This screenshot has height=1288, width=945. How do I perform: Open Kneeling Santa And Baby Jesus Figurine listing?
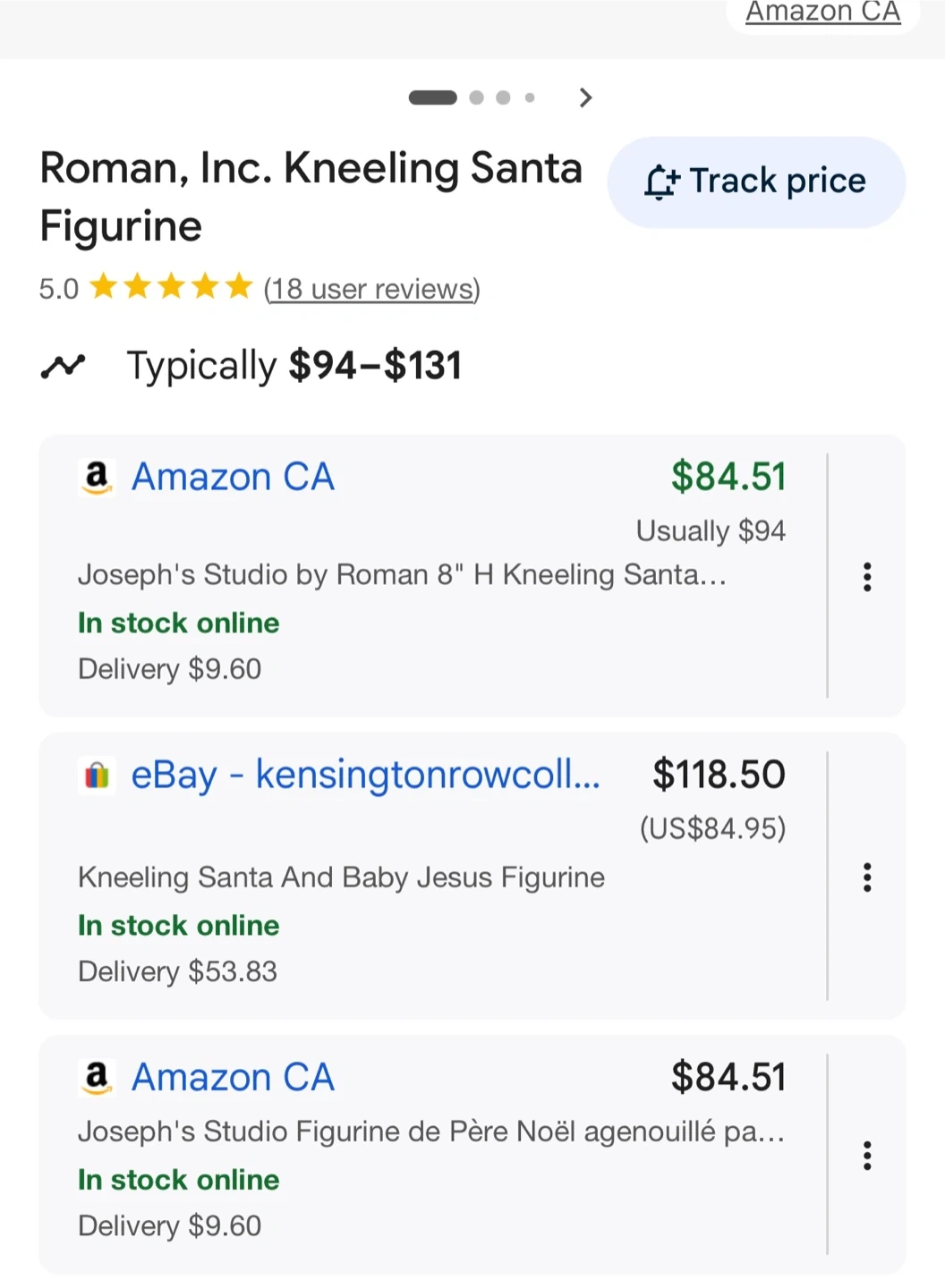(341, 877)
